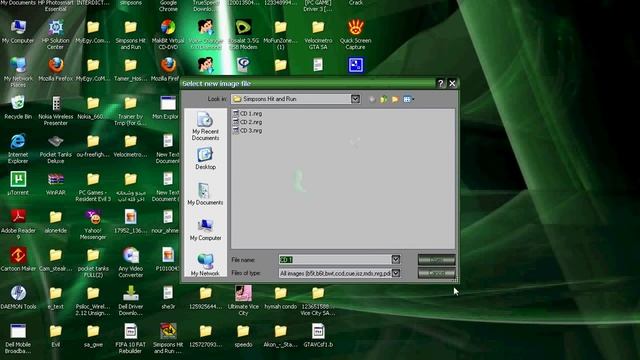Screen dimensions: 640x360
Task: Open the Views menu in the file dialog
Action: pos(408,99)
